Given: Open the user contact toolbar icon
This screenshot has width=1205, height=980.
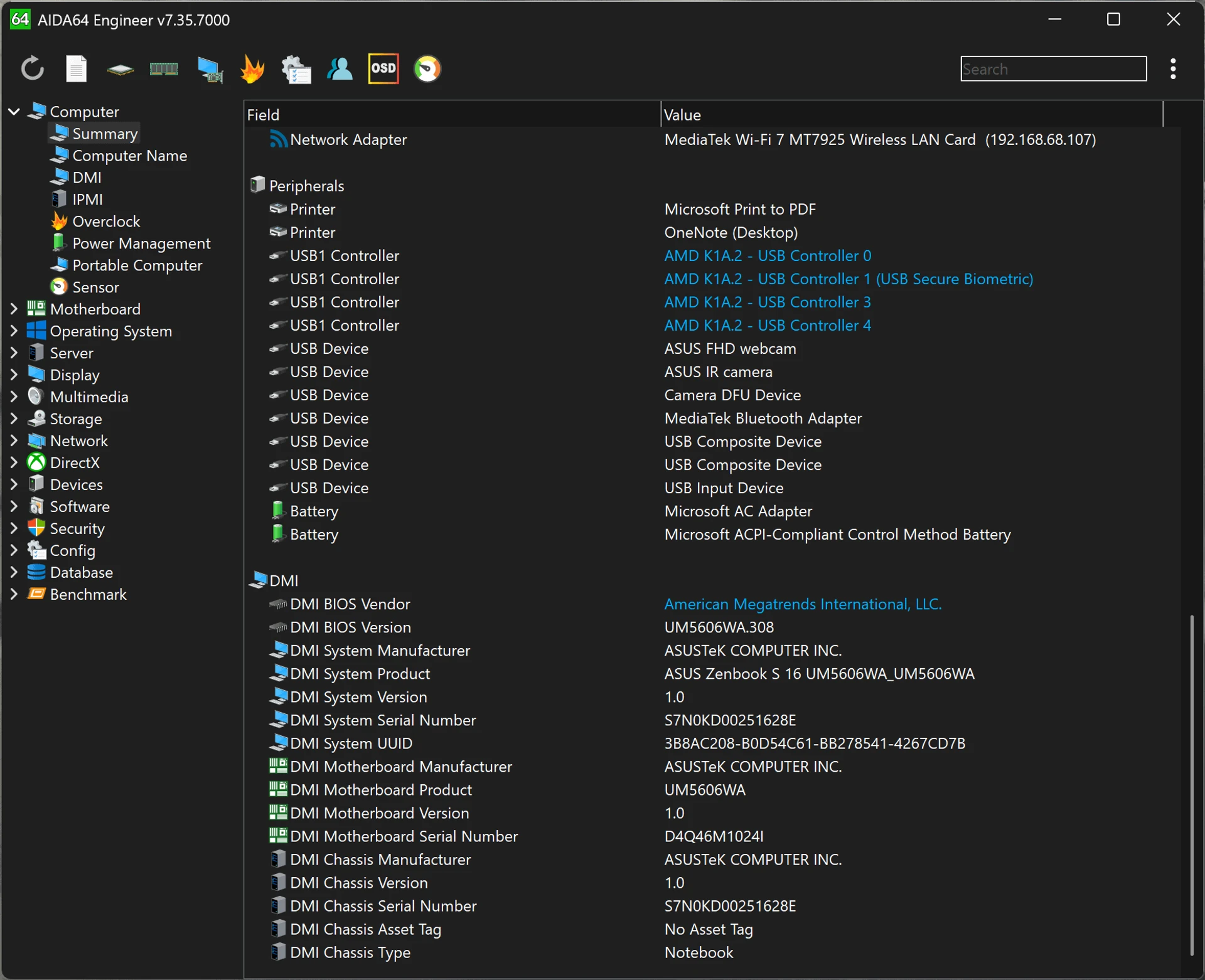Looking at the screenshot, I should pos(340,68).
